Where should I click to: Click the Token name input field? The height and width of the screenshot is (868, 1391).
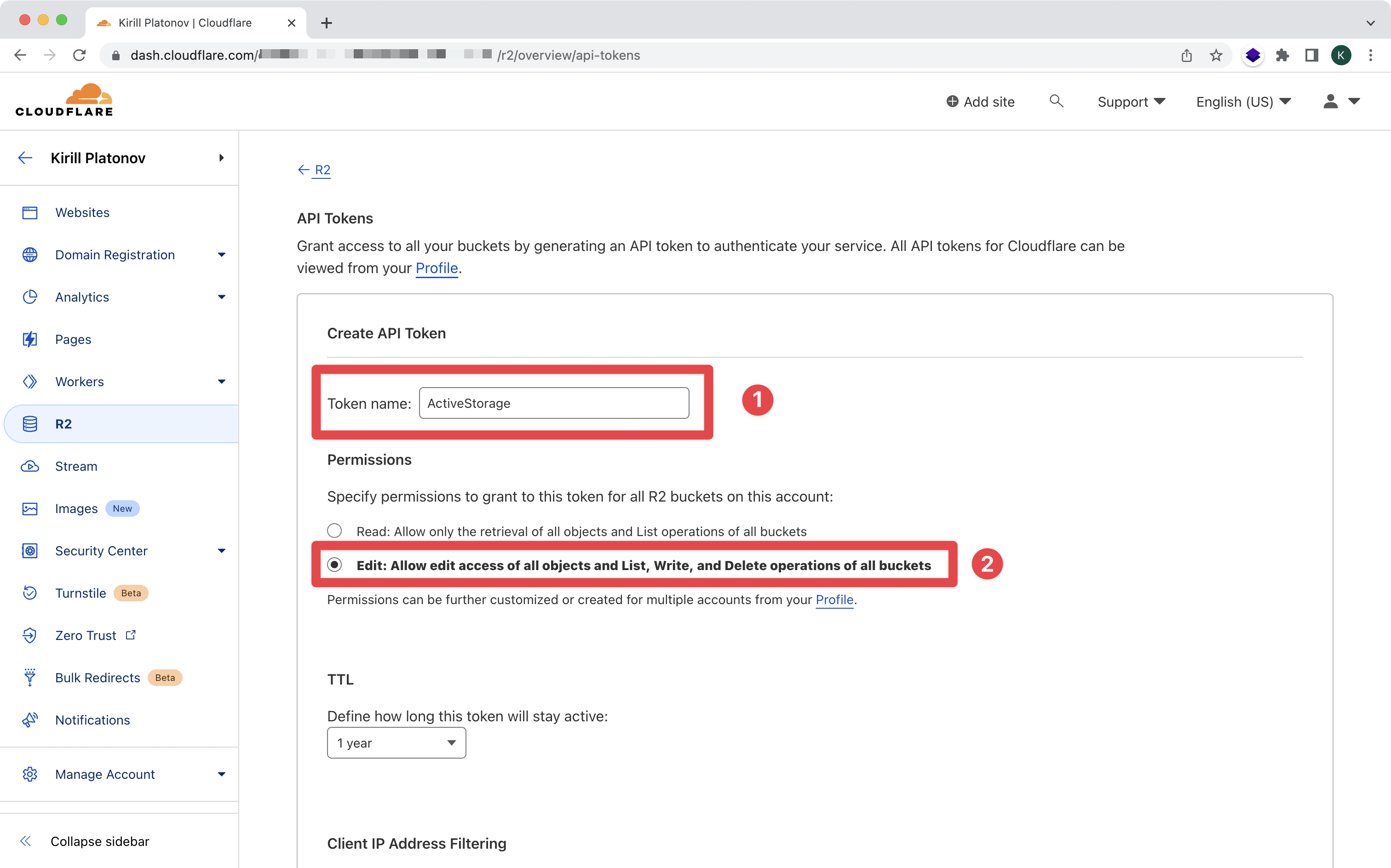click(554, 403)
